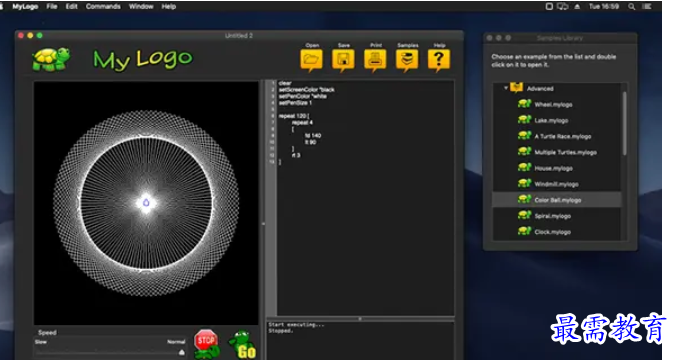Open the Commands menu

click(x=103, y=6)
